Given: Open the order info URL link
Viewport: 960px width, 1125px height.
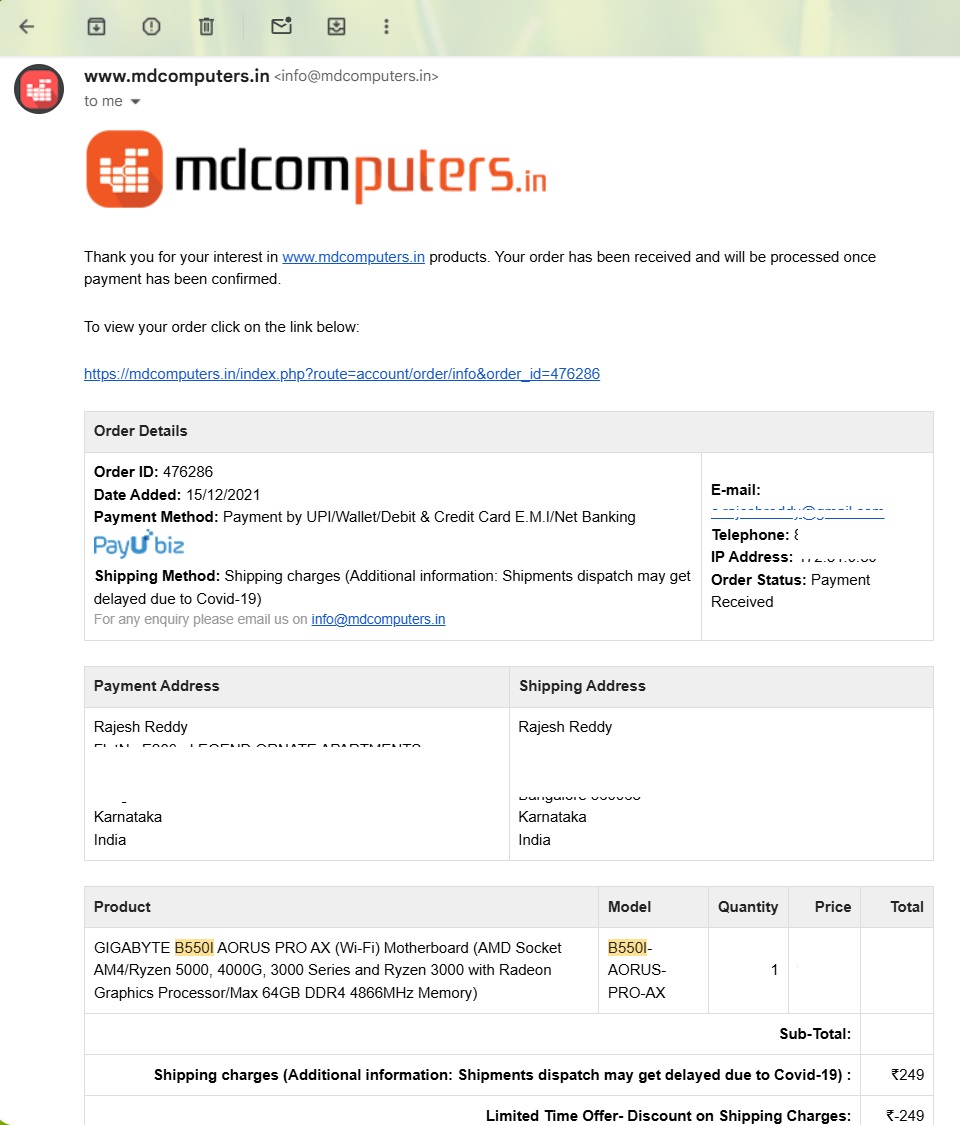Looking at the screenshot, I should [x=342, y=374].
